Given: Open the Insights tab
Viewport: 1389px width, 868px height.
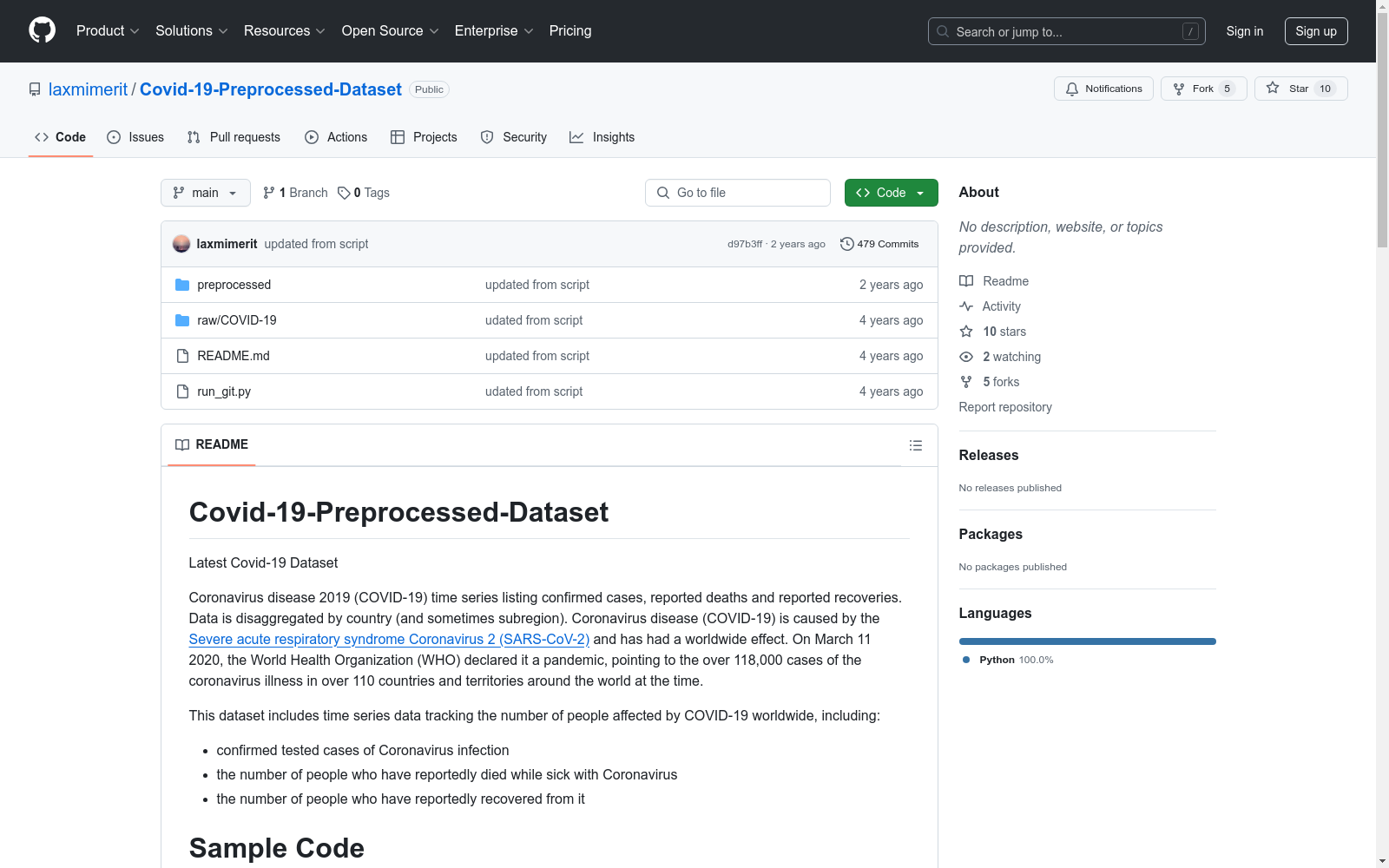Looking at the screenshot, I should tap(602, 137).
